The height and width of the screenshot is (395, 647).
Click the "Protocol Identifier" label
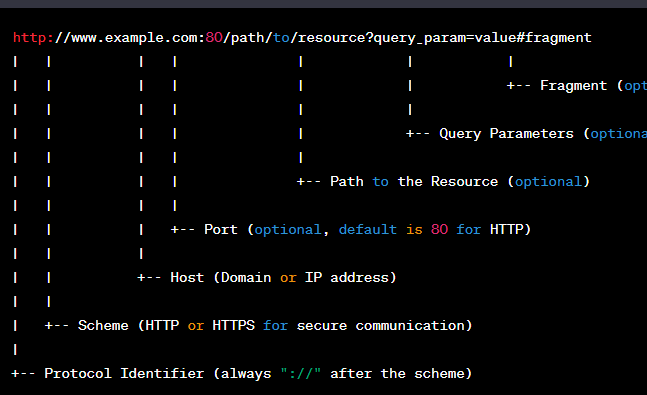pyautogui.click(x=124, y=374)
